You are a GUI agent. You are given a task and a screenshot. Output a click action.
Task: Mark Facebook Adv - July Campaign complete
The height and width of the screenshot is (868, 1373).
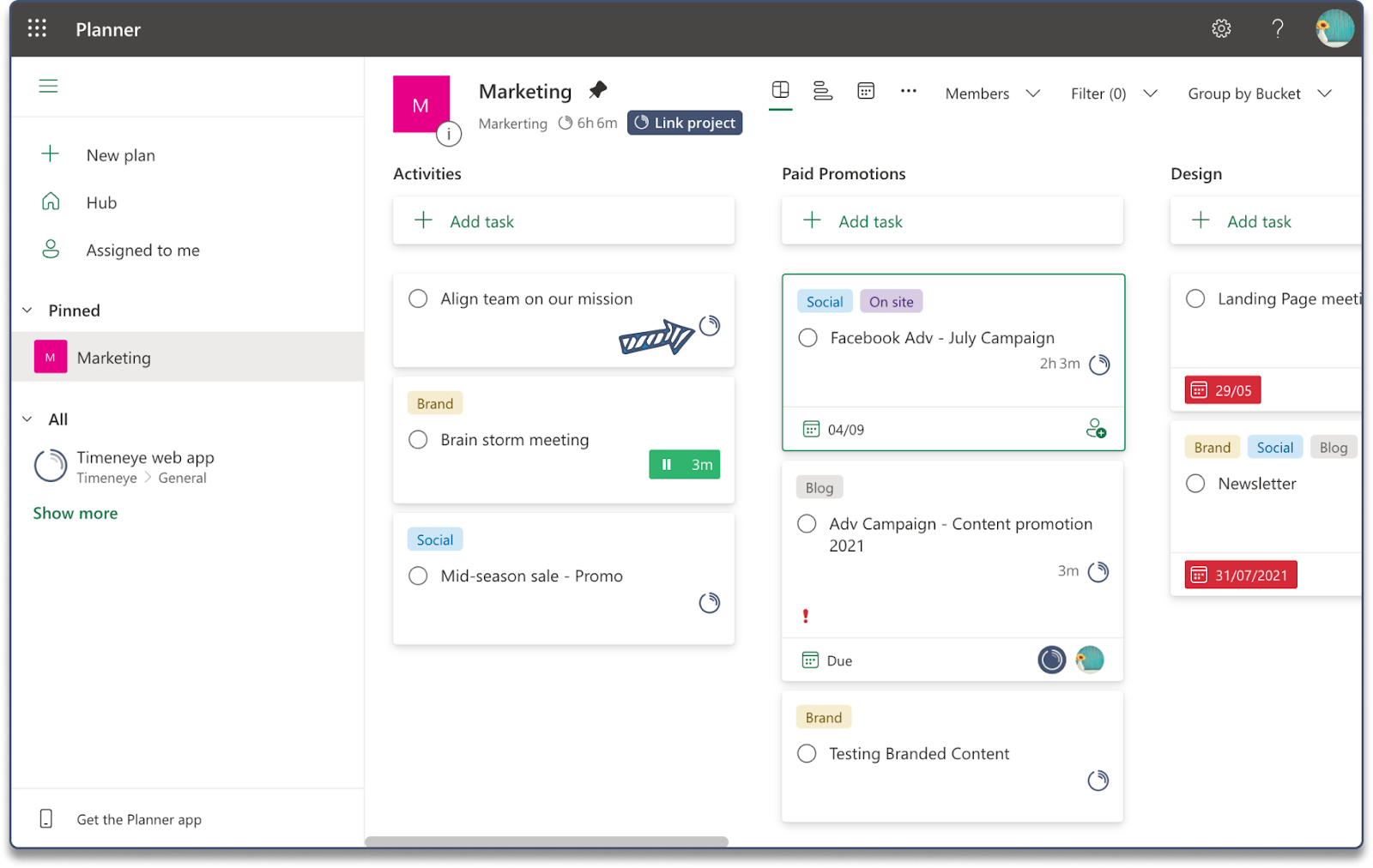[x=807, y=338]
